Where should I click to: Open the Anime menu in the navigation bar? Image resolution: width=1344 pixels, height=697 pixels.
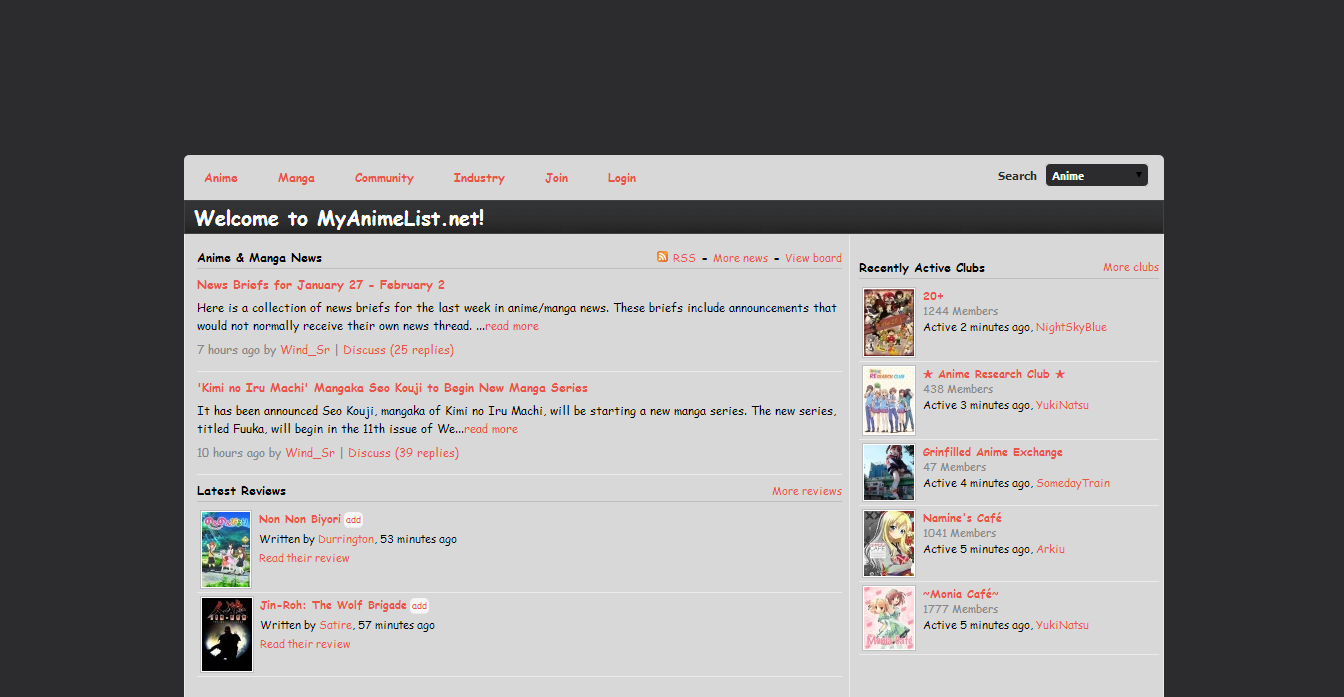220,177
